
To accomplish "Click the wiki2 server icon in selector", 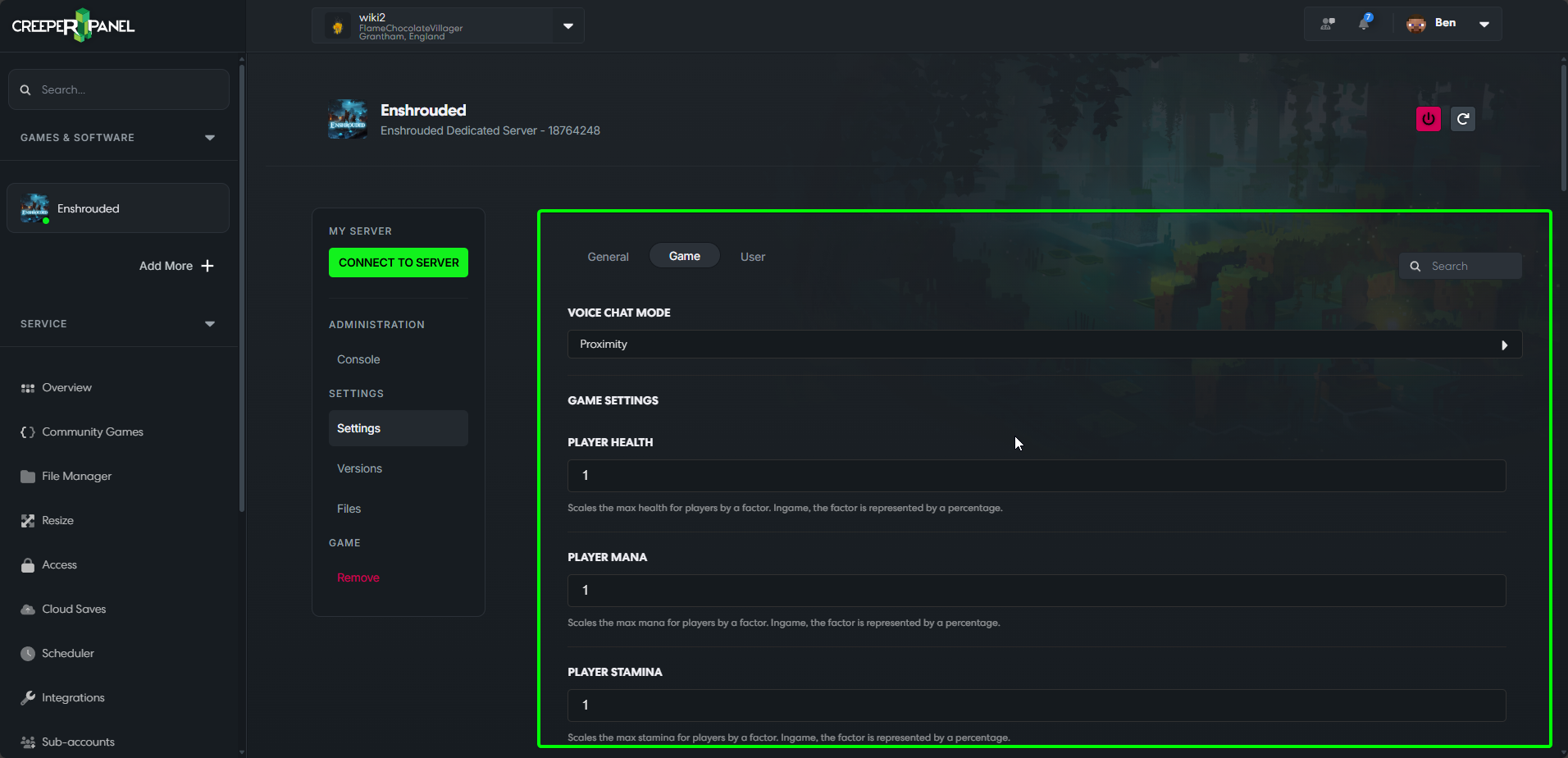I will 337,26.
